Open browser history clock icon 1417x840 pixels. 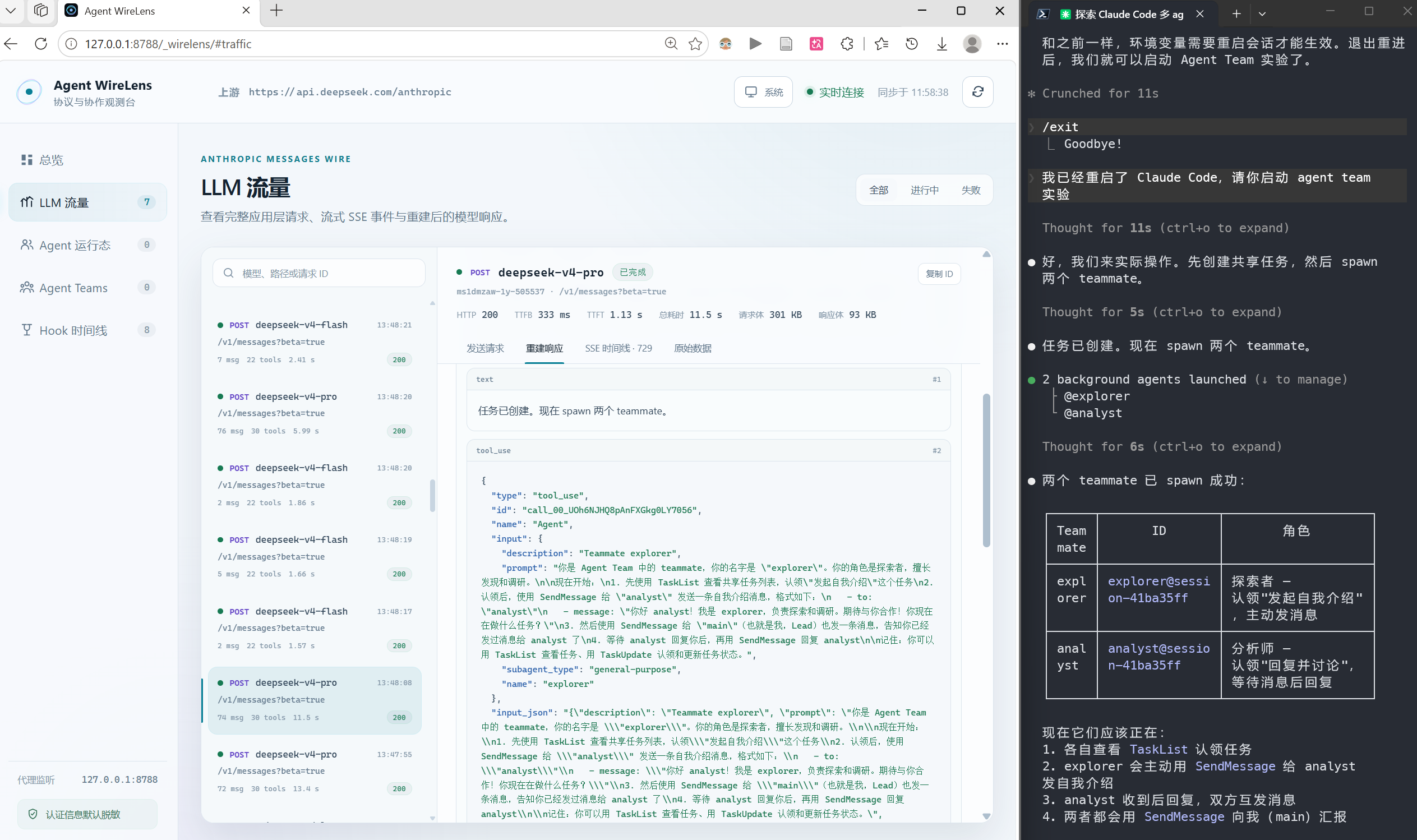click(x=912, y=44)
